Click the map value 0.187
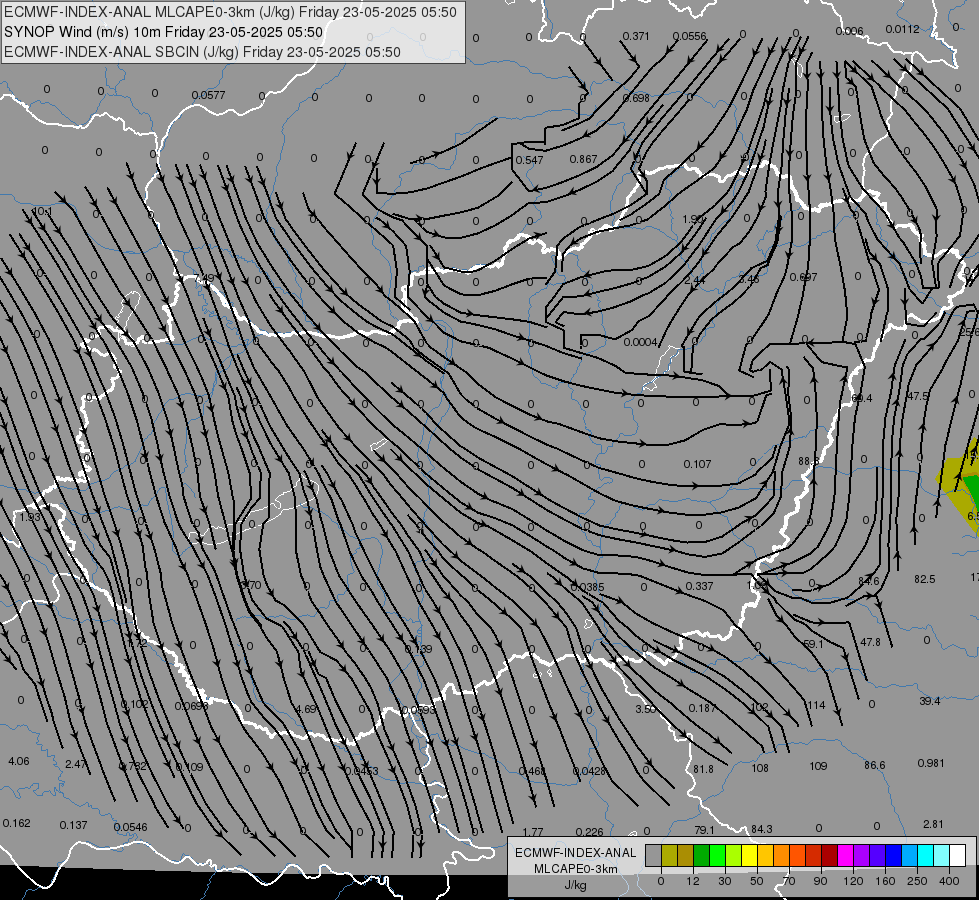979x900 pixels. (702, 708)
